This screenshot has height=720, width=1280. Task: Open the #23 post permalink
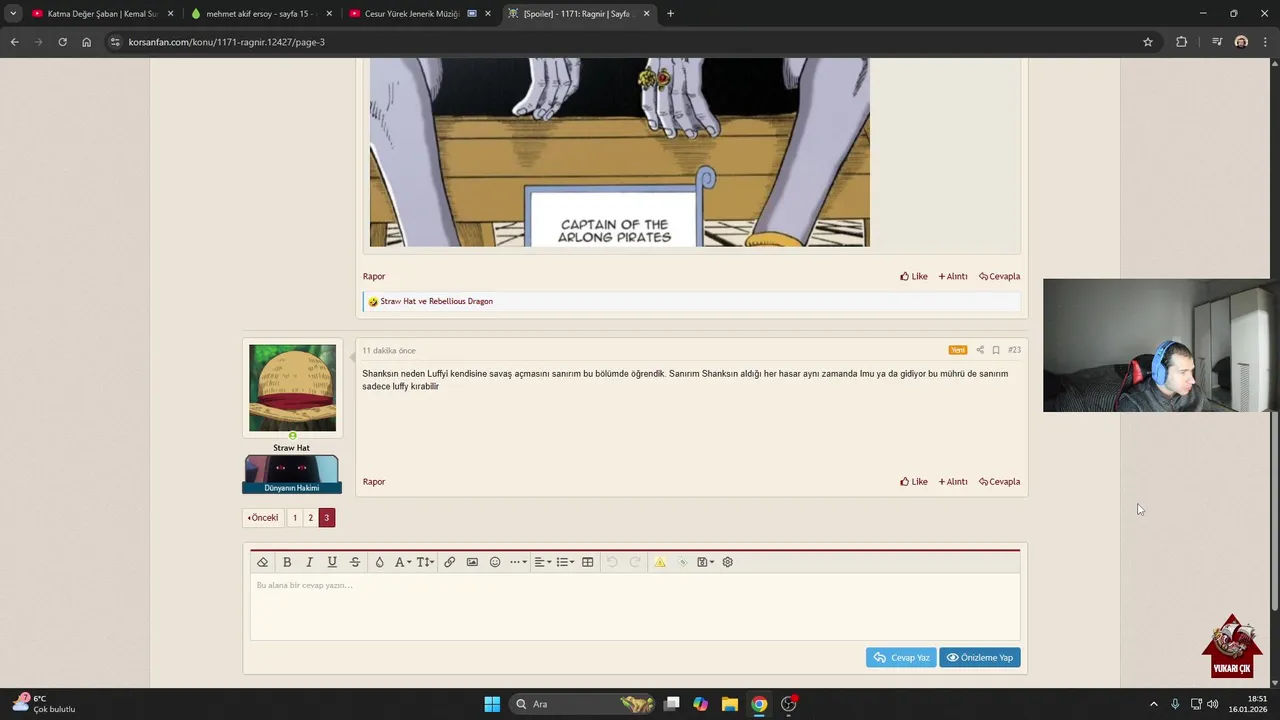pos(1014,350)
